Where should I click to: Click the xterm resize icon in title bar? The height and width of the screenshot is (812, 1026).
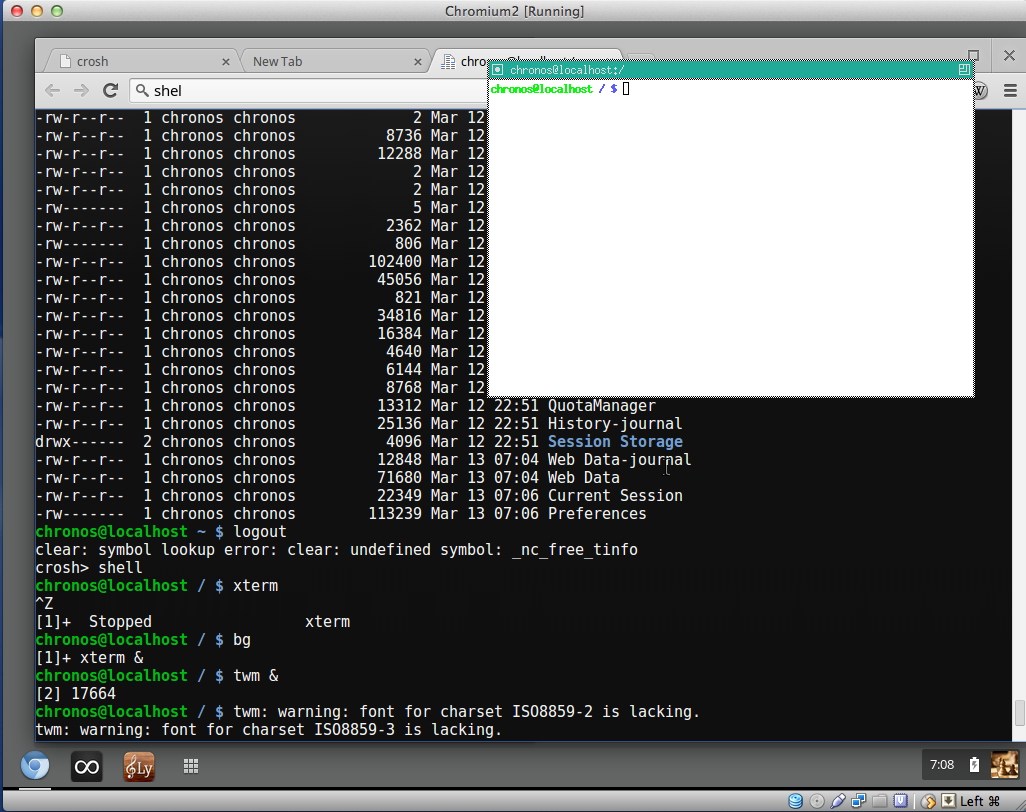pyautogui.click(x=964, y=69)
